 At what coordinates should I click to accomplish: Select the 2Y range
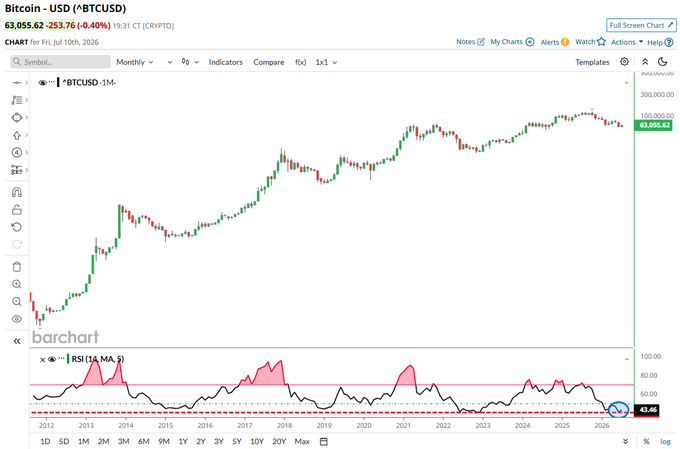(201, 441)
